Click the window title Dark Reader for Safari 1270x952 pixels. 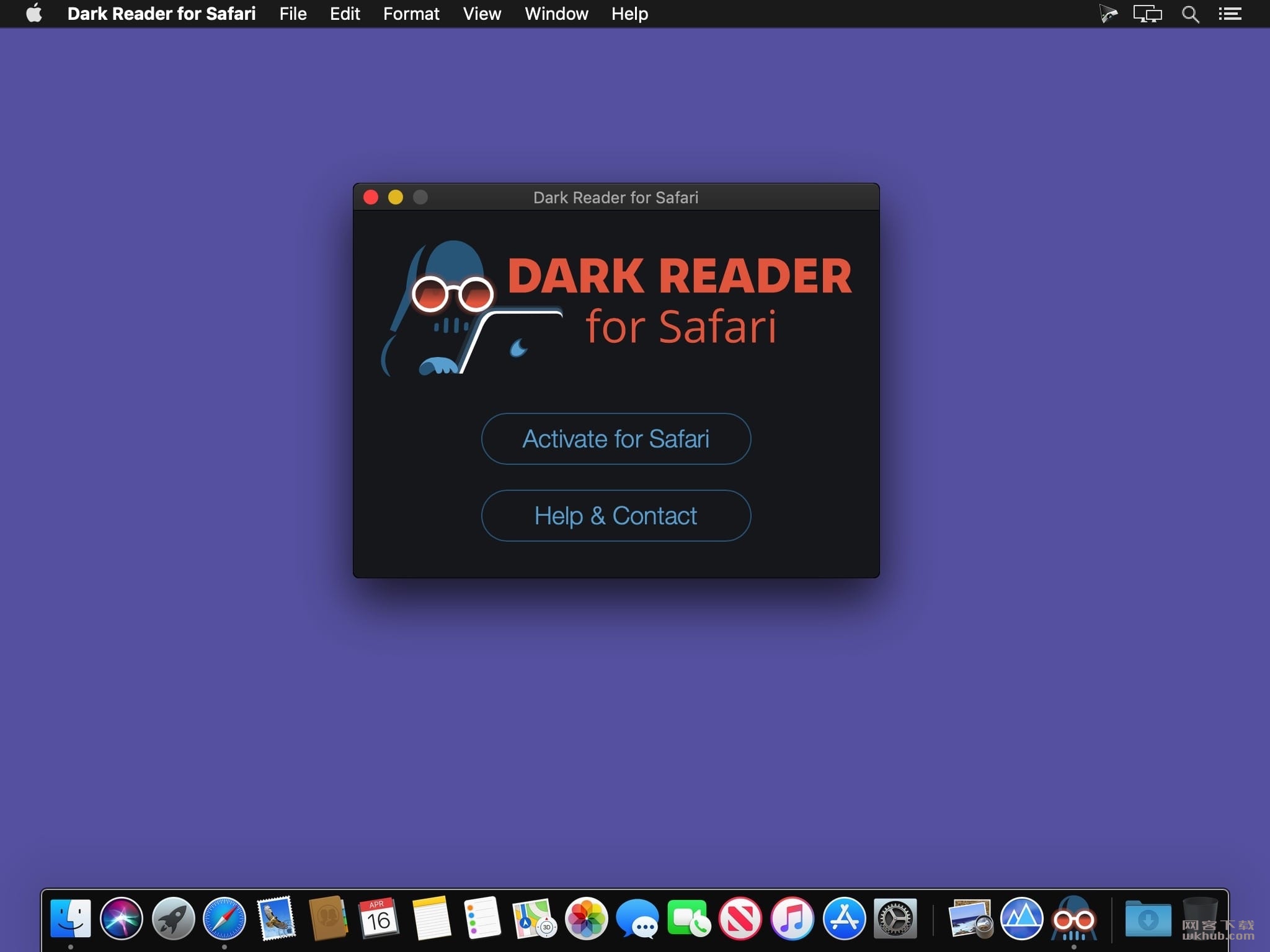[616, 198]
